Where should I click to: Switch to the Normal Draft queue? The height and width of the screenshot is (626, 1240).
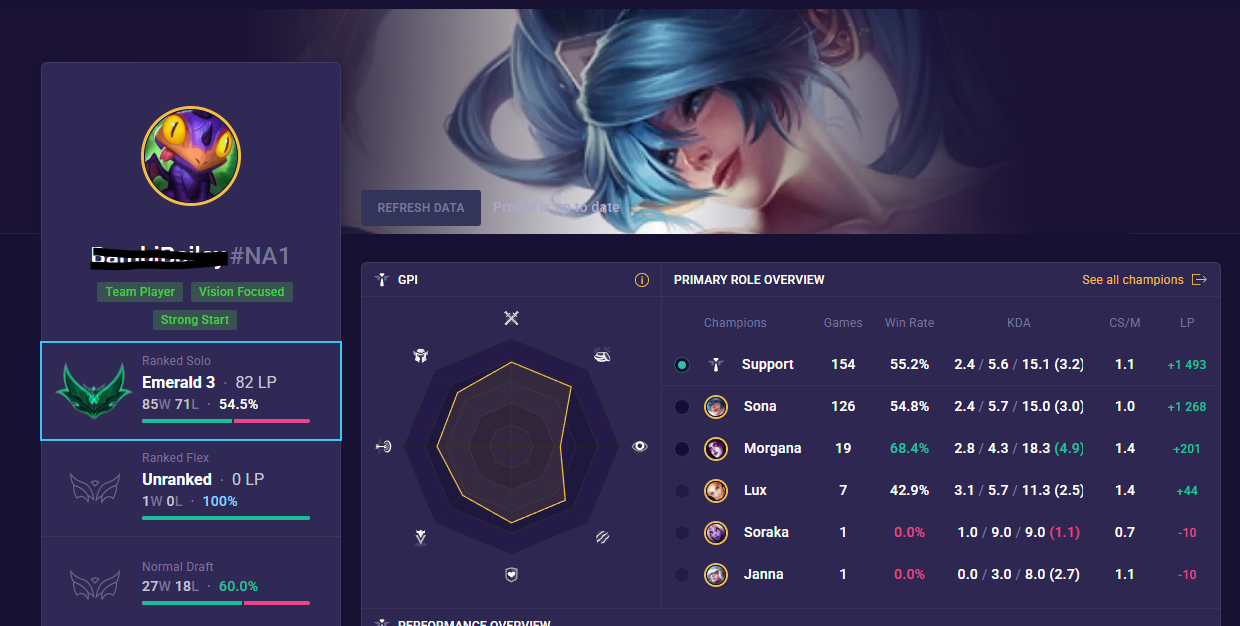[x=191, y=583]
